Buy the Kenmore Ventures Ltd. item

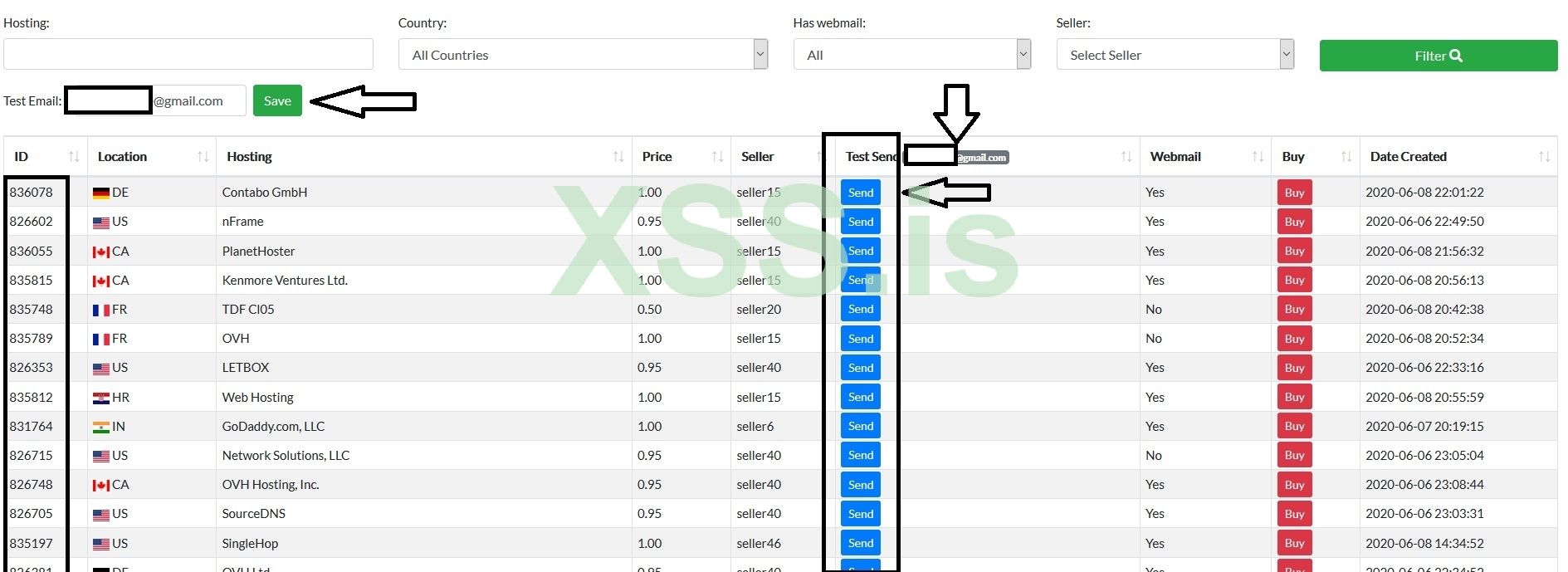[x=1295, y=280]
